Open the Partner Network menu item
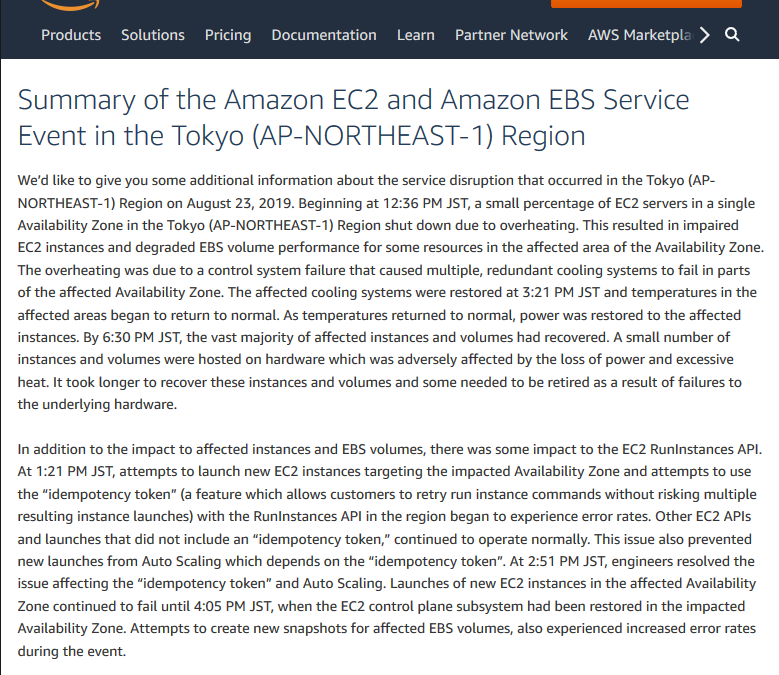Image resolution: width=779 pixels, height=675 pixels. (x=511, y=35)
